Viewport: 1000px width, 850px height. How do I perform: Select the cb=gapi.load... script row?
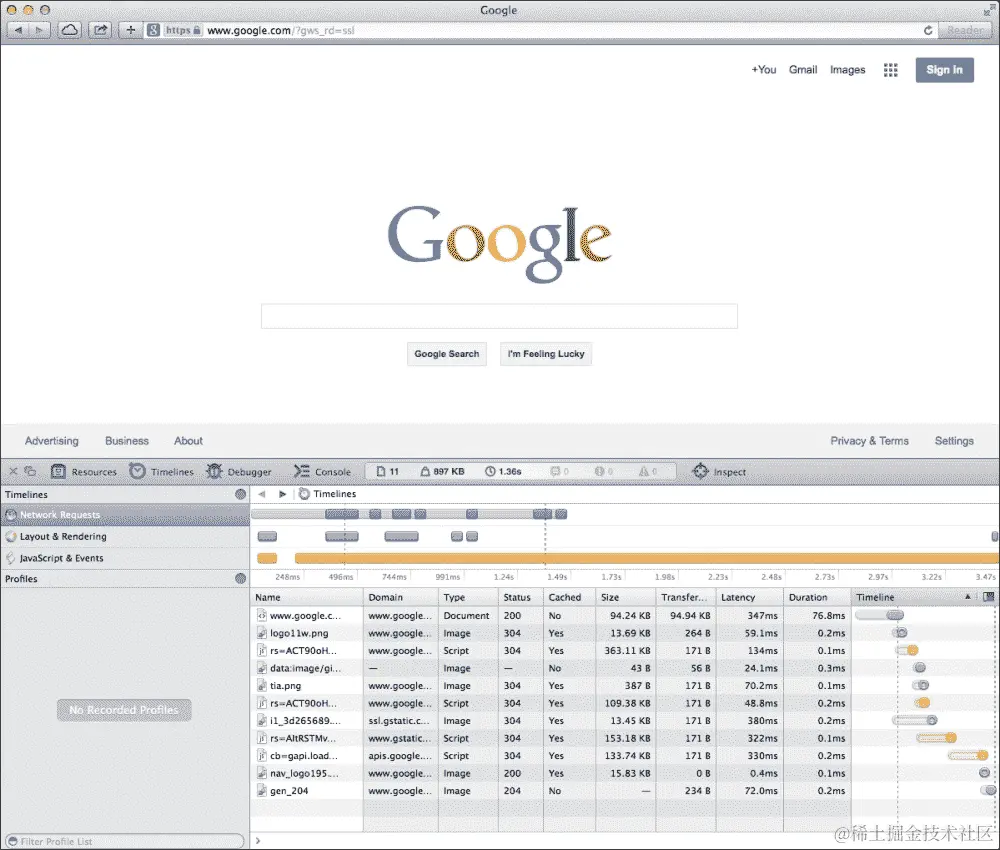point(625,756)
